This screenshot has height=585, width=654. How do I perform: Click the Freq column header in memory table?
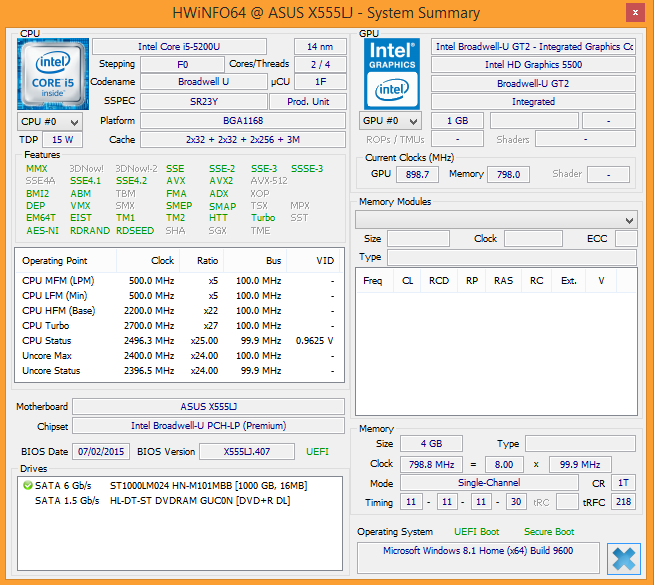click(x=375, y=281)
